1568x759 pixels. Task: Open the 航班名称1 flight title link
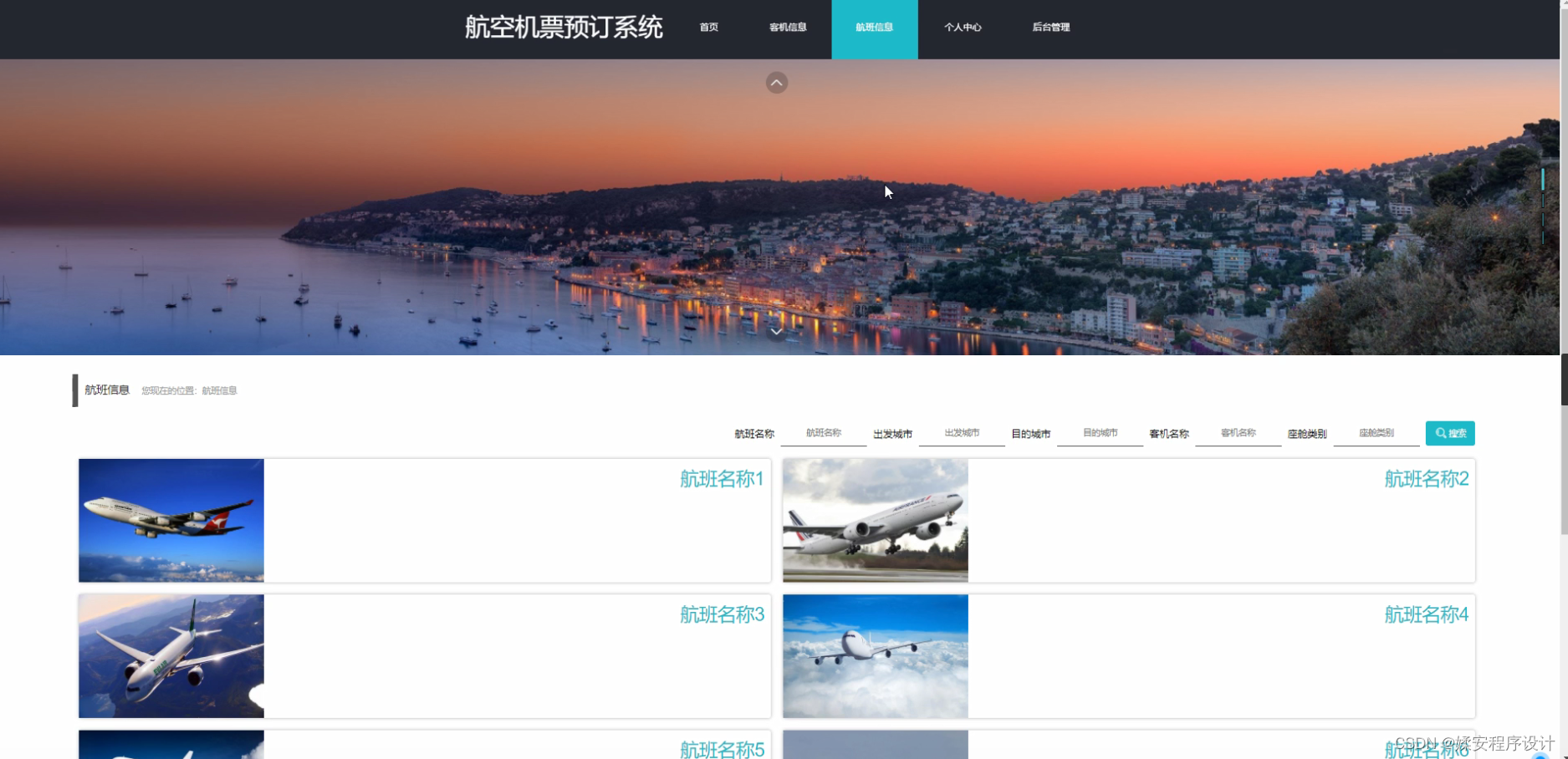[x=722, y=479]
